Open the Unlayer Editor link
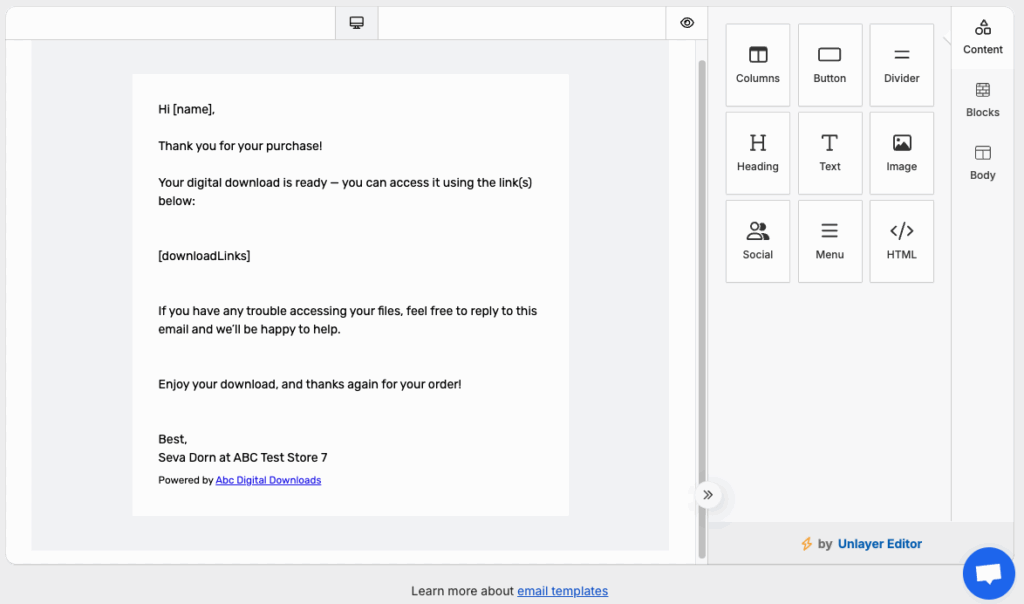 pyautogui.click(x=880, y=544)
